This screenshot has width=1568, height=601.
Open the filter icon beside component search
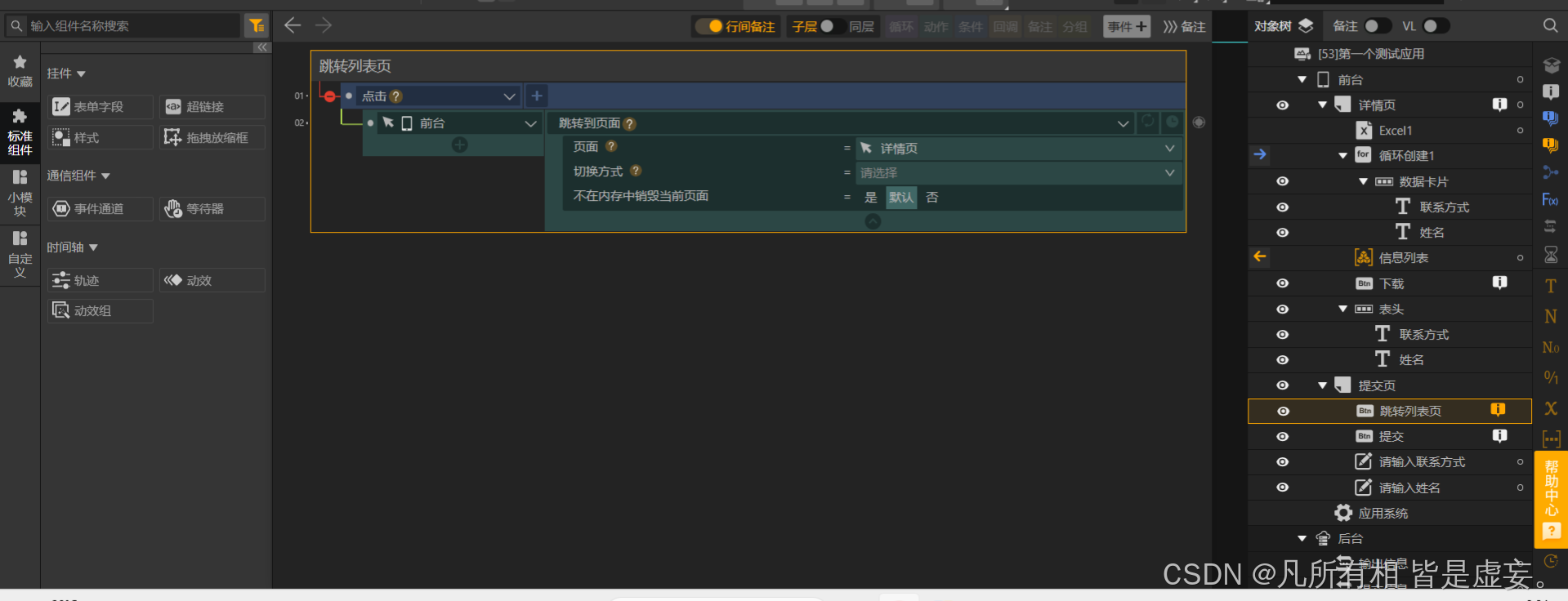click(x=257, y=25)
